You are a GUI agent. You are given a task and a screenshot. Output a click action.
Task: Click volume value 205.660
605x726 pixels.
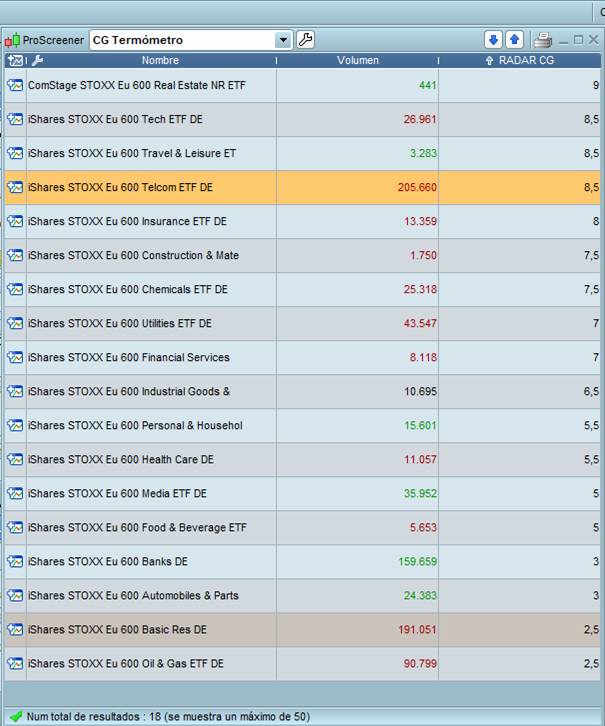point(417,187)
